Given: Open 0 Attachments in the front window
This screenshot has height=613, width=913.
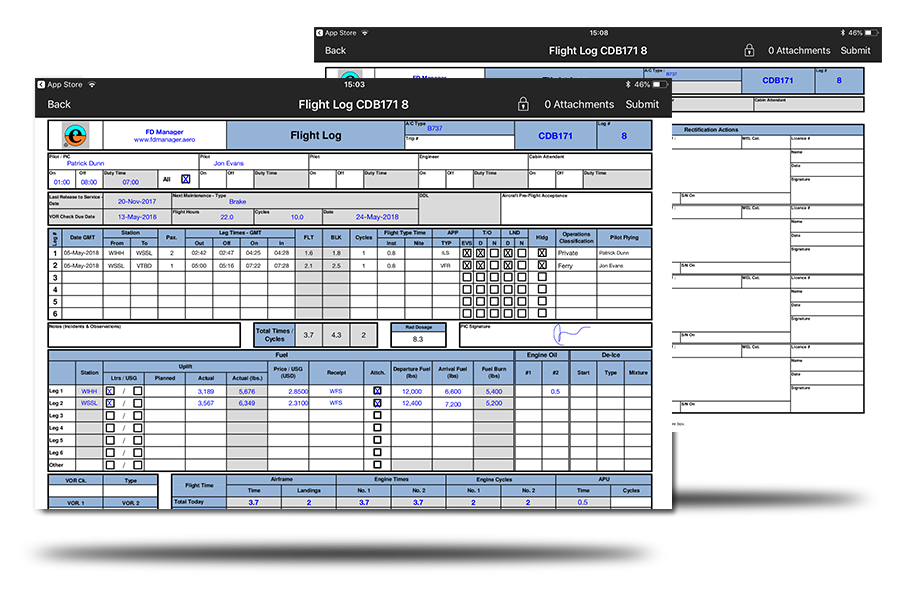Looking at the screenshot, I should pyautogui.click(x=579, y=104).
